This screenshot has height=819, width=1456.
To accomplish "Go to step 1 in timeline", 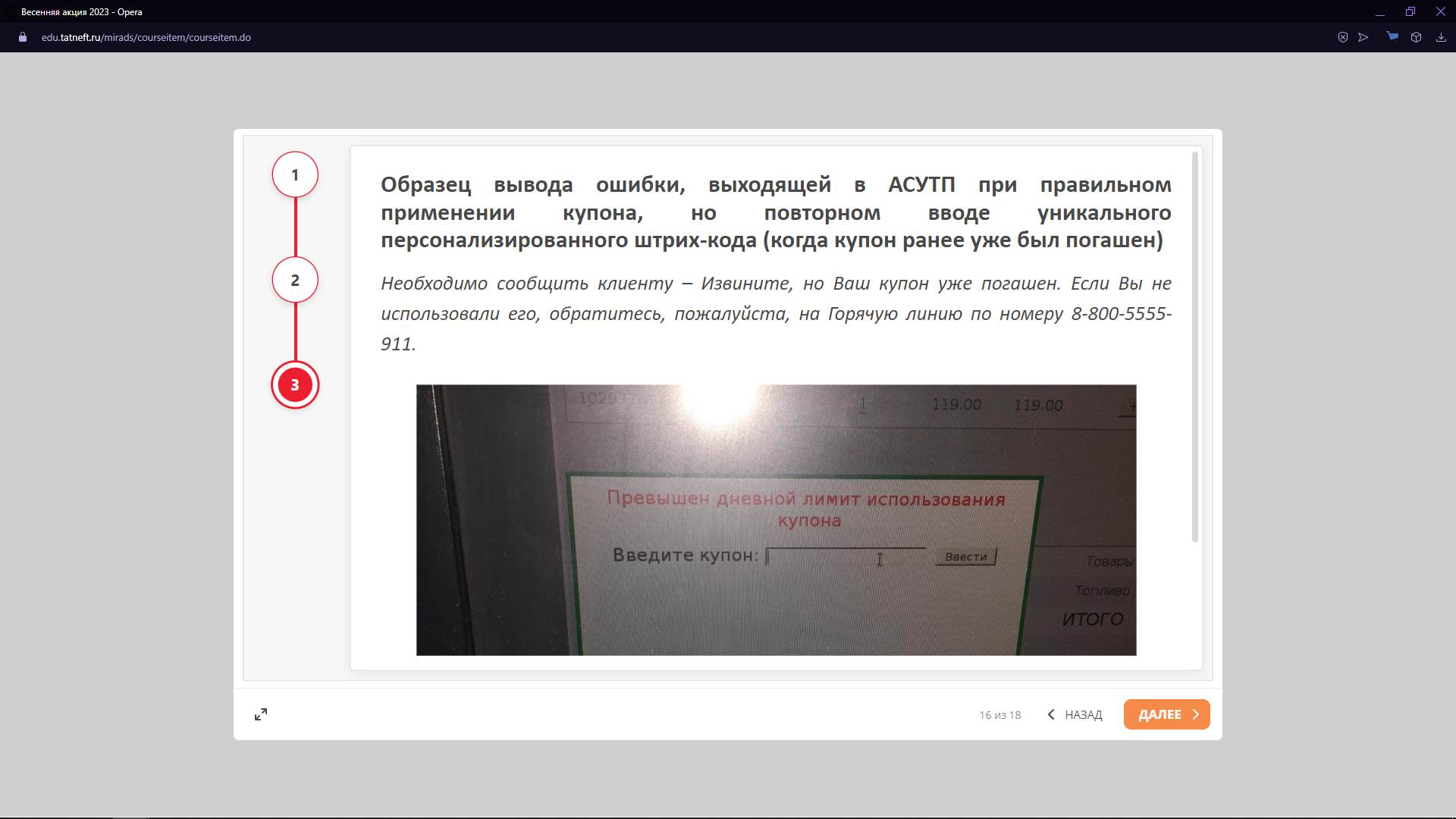I will (x=295, y=175).
